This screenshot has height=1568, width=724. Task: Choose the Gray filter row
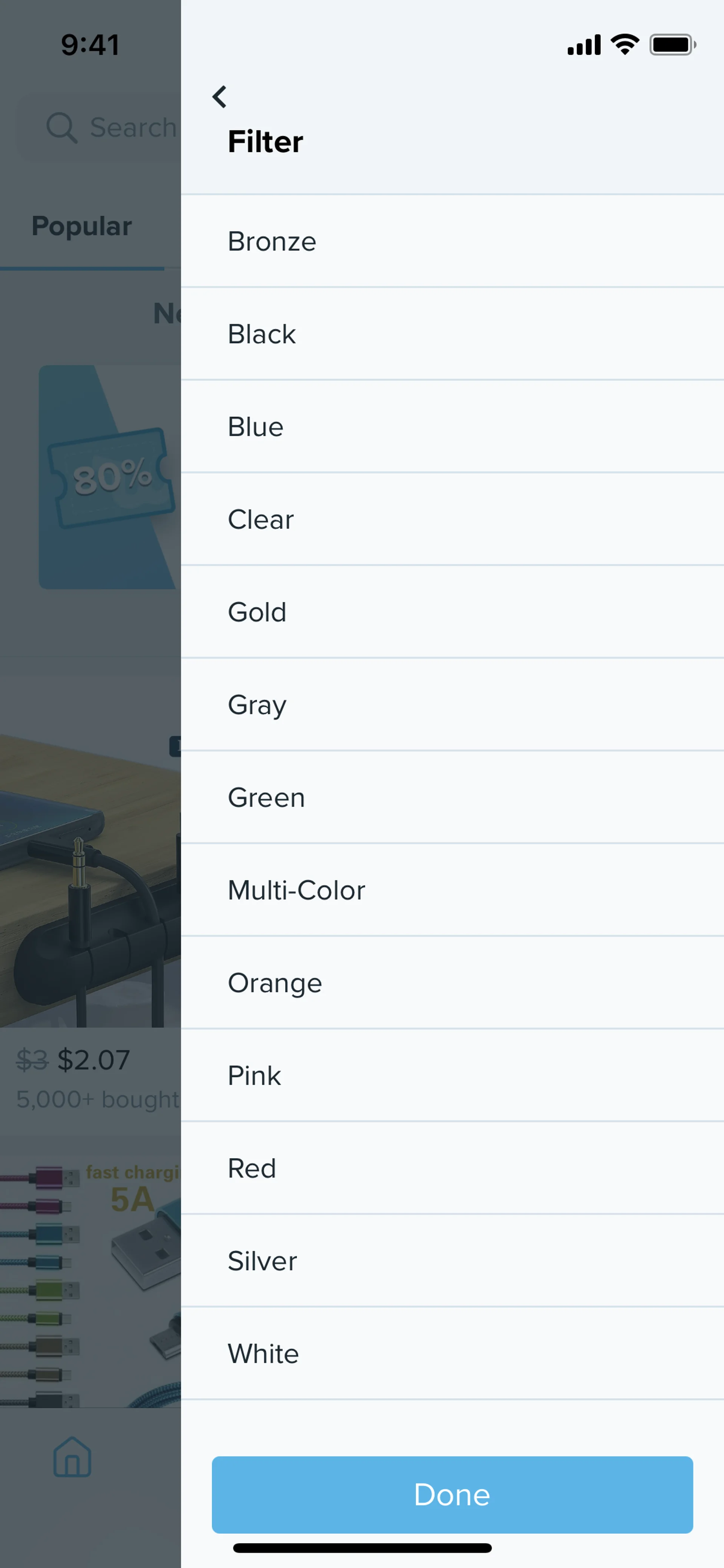[451, 705]
